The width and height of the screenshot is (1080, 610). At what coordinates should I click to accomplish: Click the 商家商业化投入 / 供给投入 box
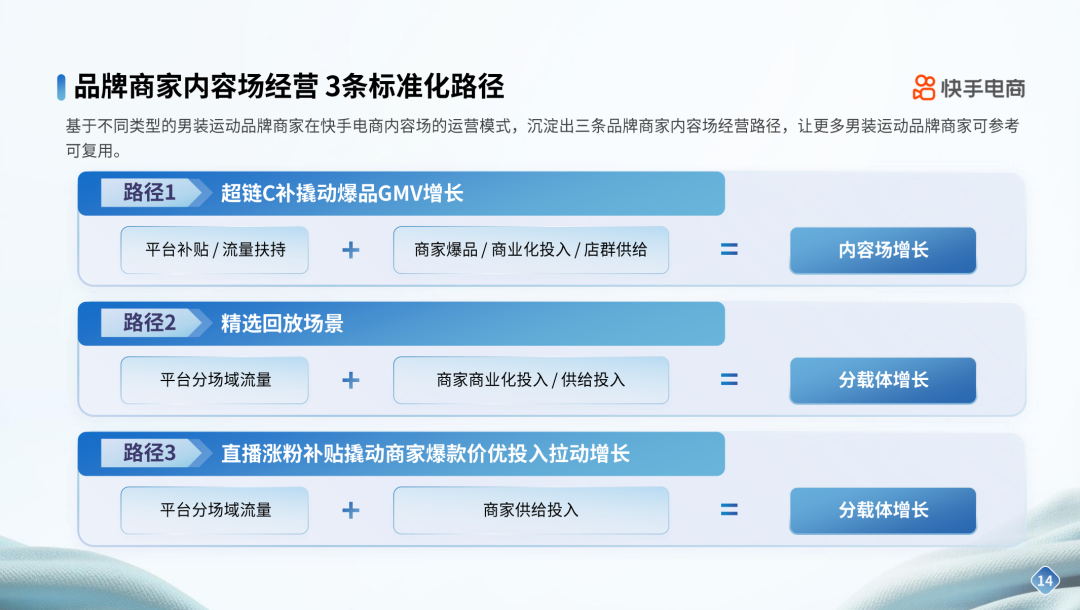531,380
